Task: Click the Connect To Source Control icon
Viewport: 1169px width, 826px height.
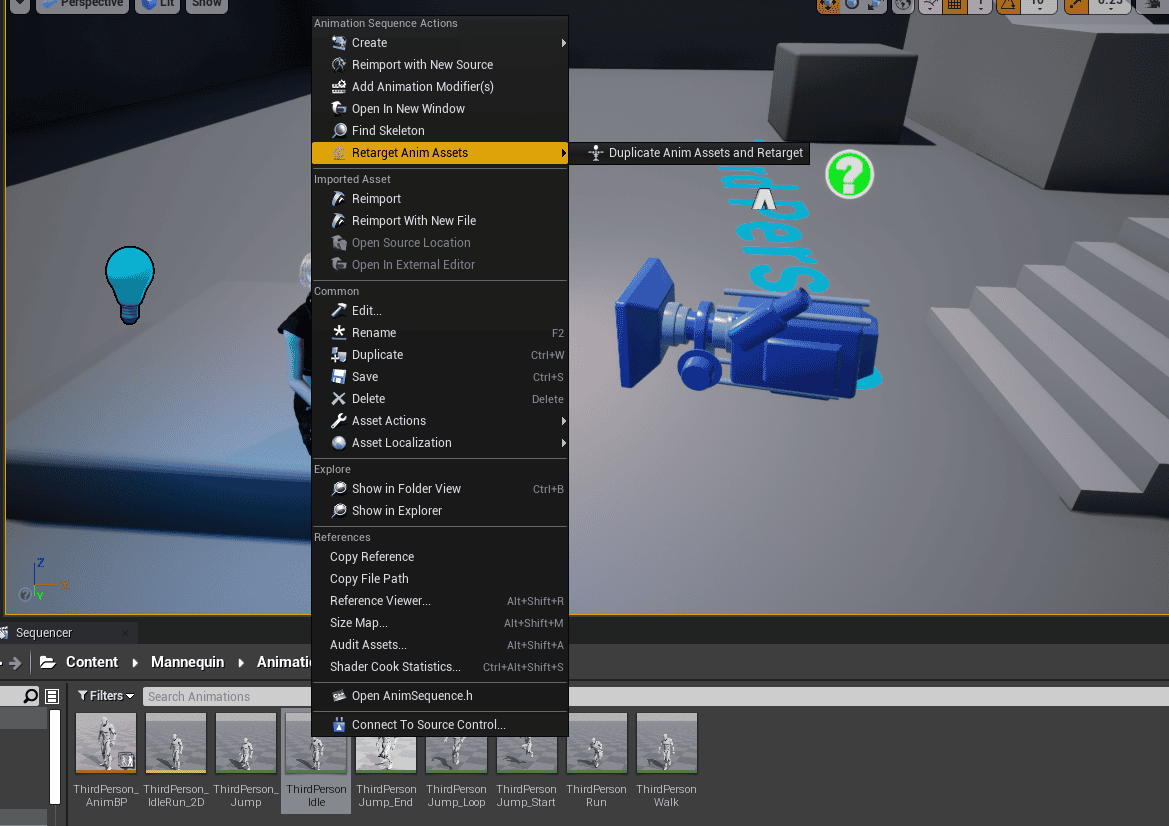Action: 339,725
